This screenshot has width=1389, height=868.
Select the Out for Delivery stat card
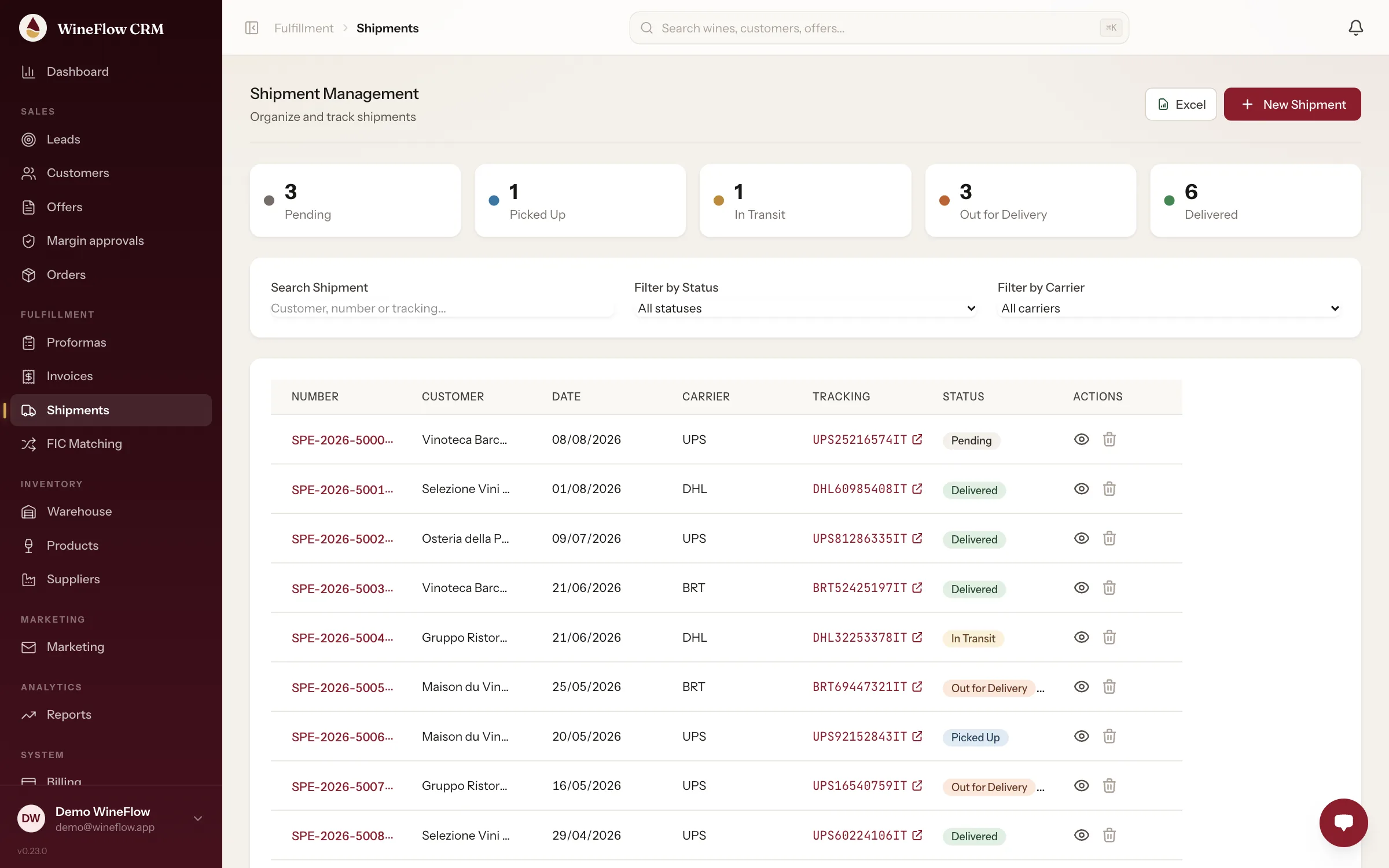click(x=1030, y=200)
